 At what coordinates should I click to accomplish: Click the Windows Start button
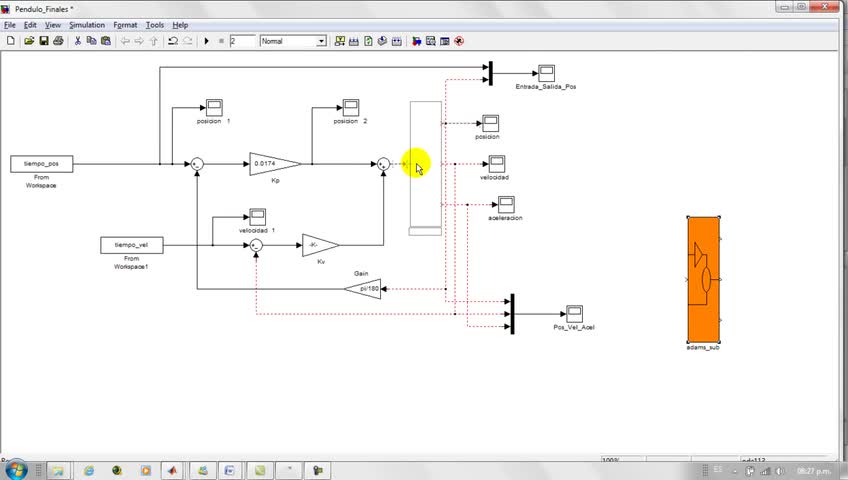(16, 470)
